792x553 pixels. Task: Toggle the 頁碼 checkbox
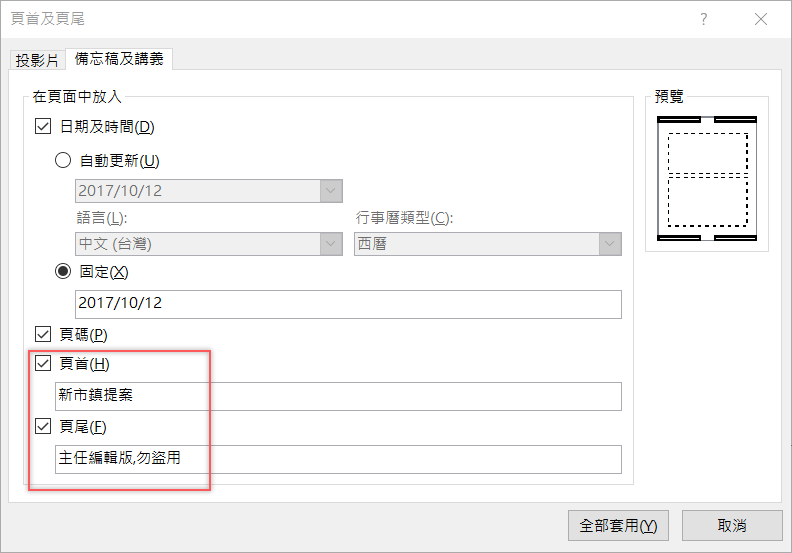(43, 334)
